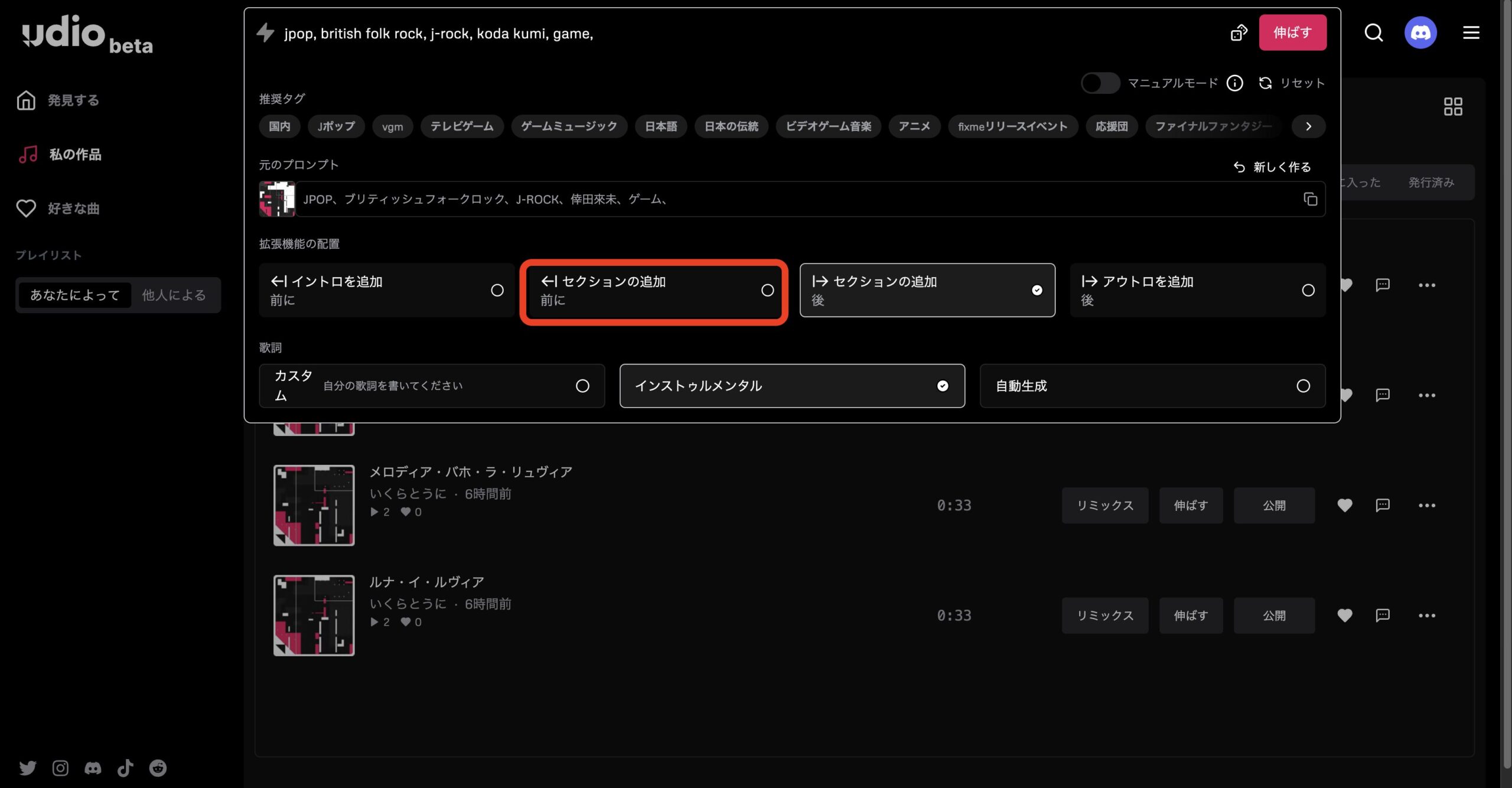Click the Discord profile avatar
The image size is (1512, 788).
point(1420,32)
